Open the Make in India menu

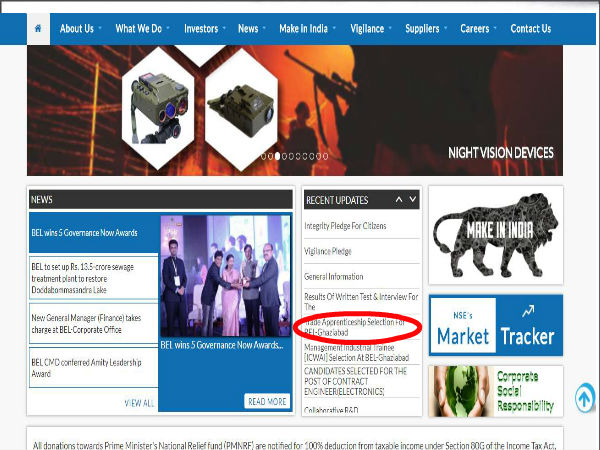pyautogui.click(x=303, y=29)
